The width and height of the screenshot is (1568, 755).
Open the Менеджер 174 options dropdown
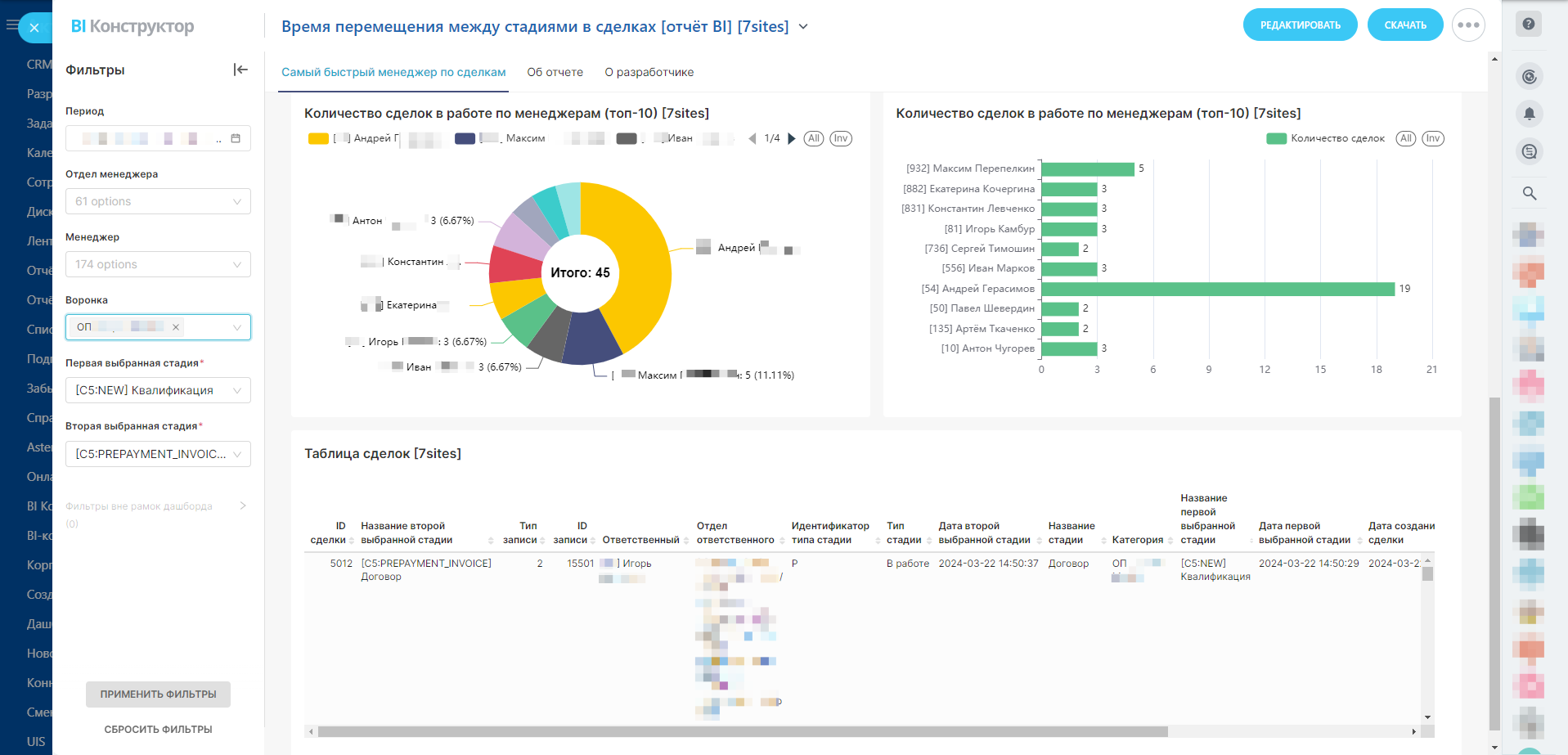tap(158, 264)
